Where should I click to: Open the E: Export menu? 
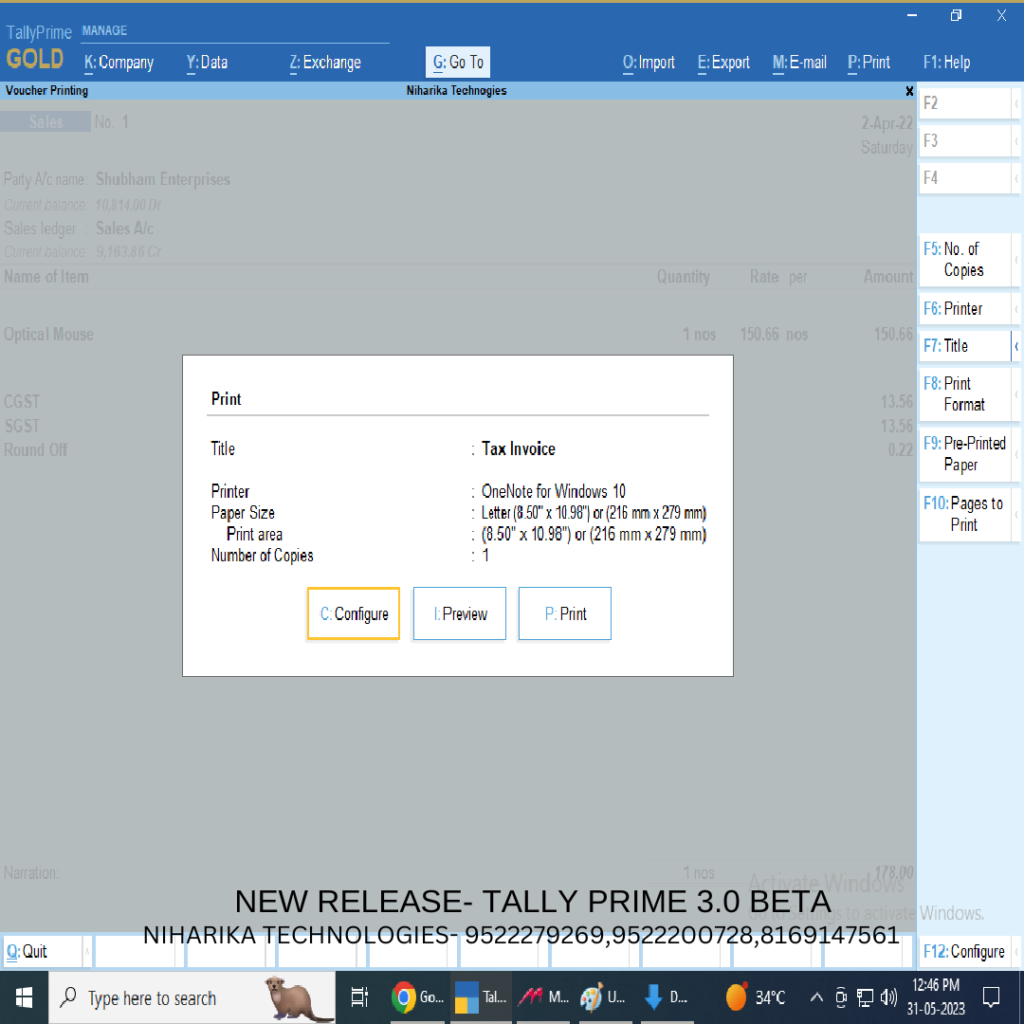724,63
